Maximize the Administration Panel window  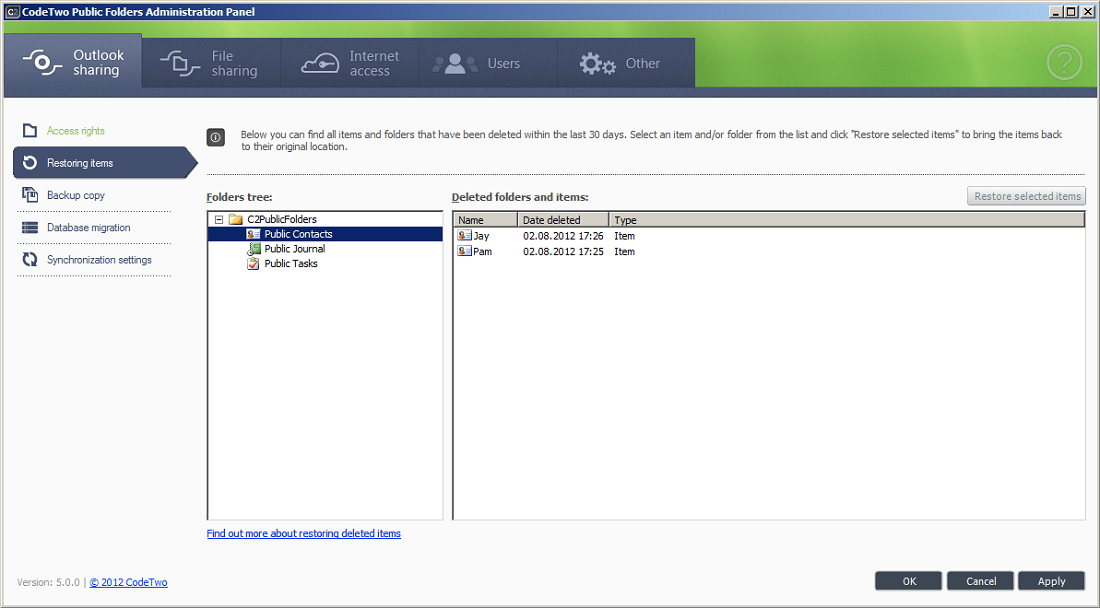point(1071,11)
